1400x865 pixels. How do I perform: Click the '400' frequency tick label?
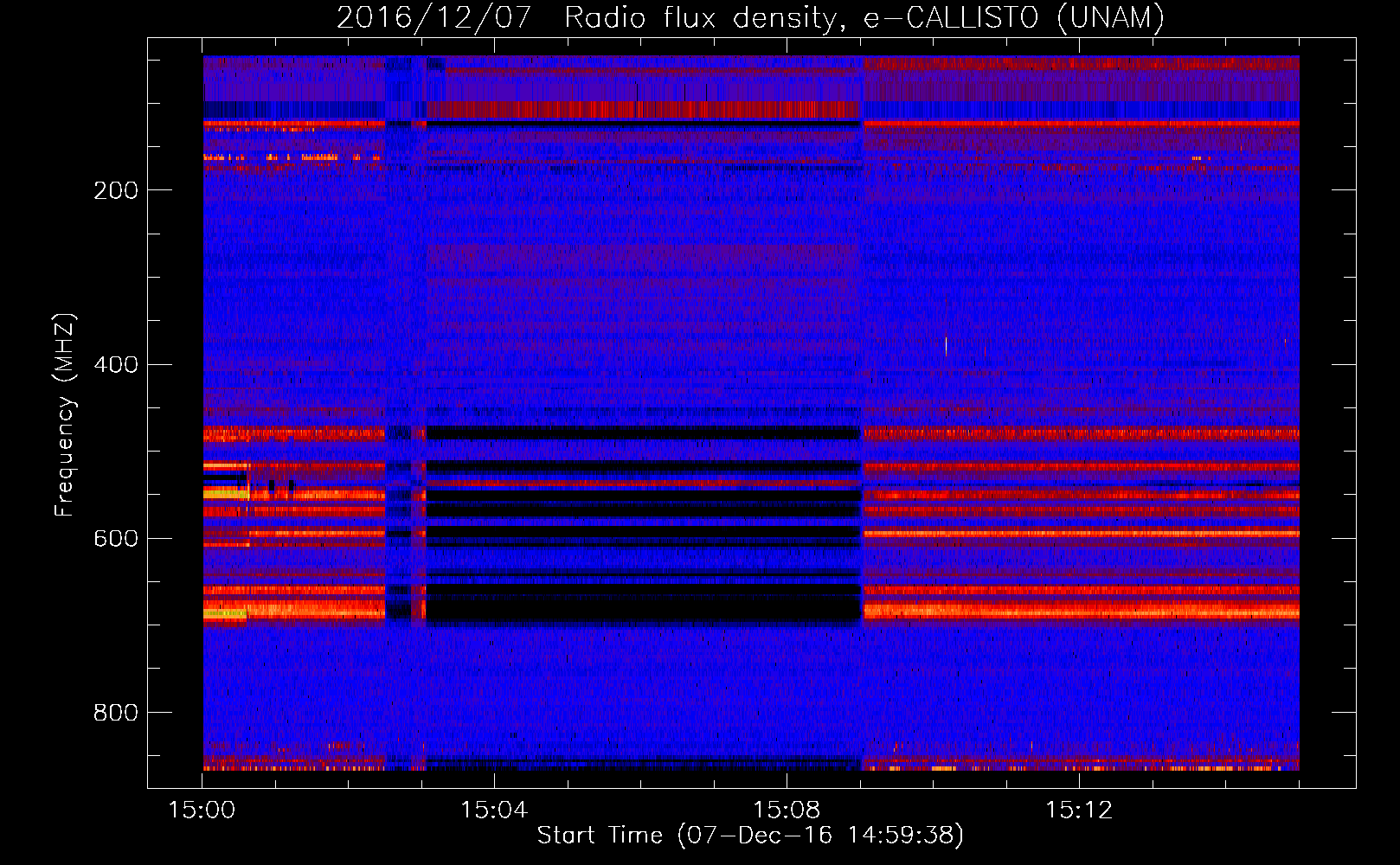(116, 364)
